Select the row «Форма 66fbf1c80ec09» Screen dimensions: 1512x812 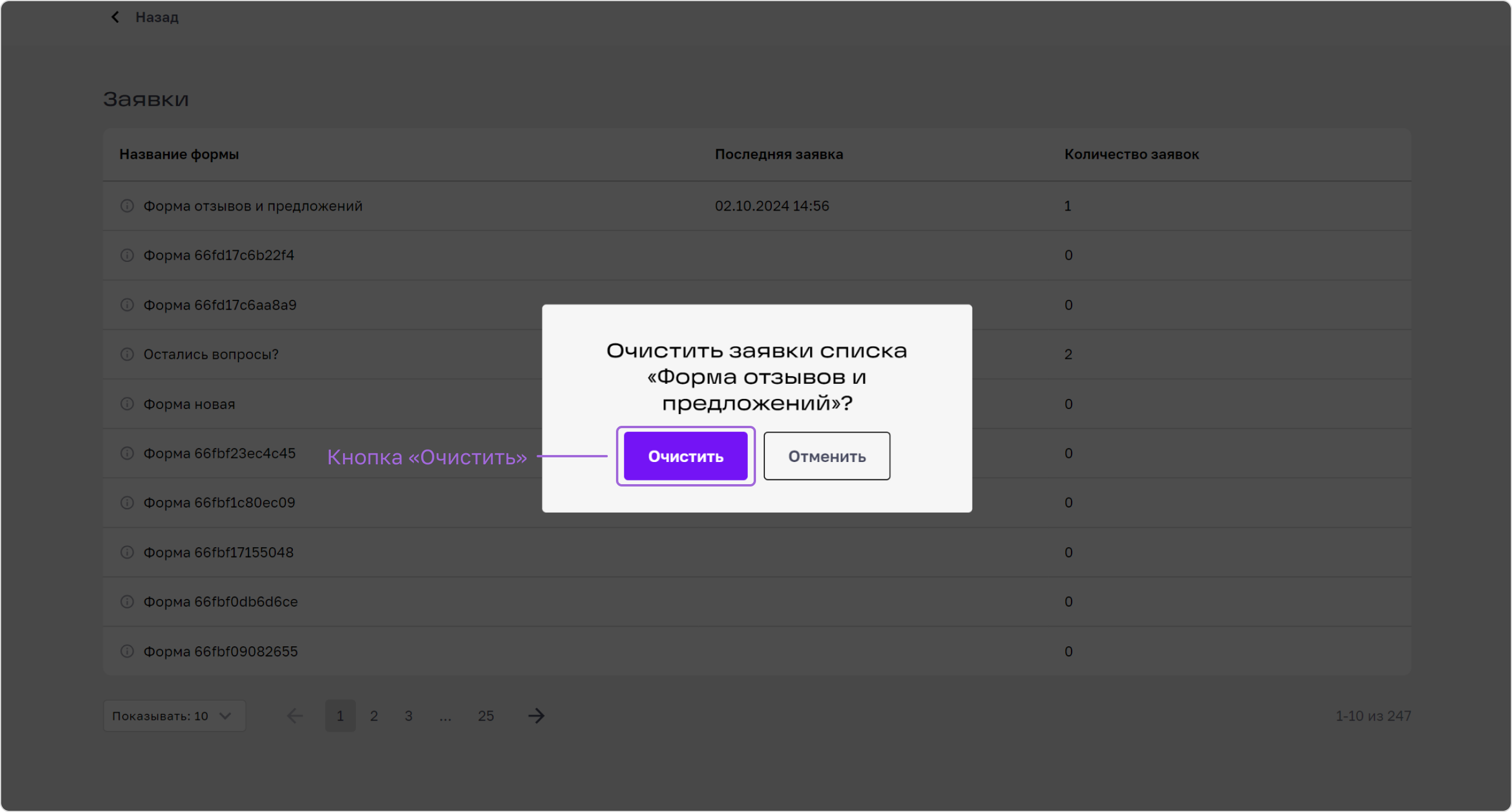(757, 503)
